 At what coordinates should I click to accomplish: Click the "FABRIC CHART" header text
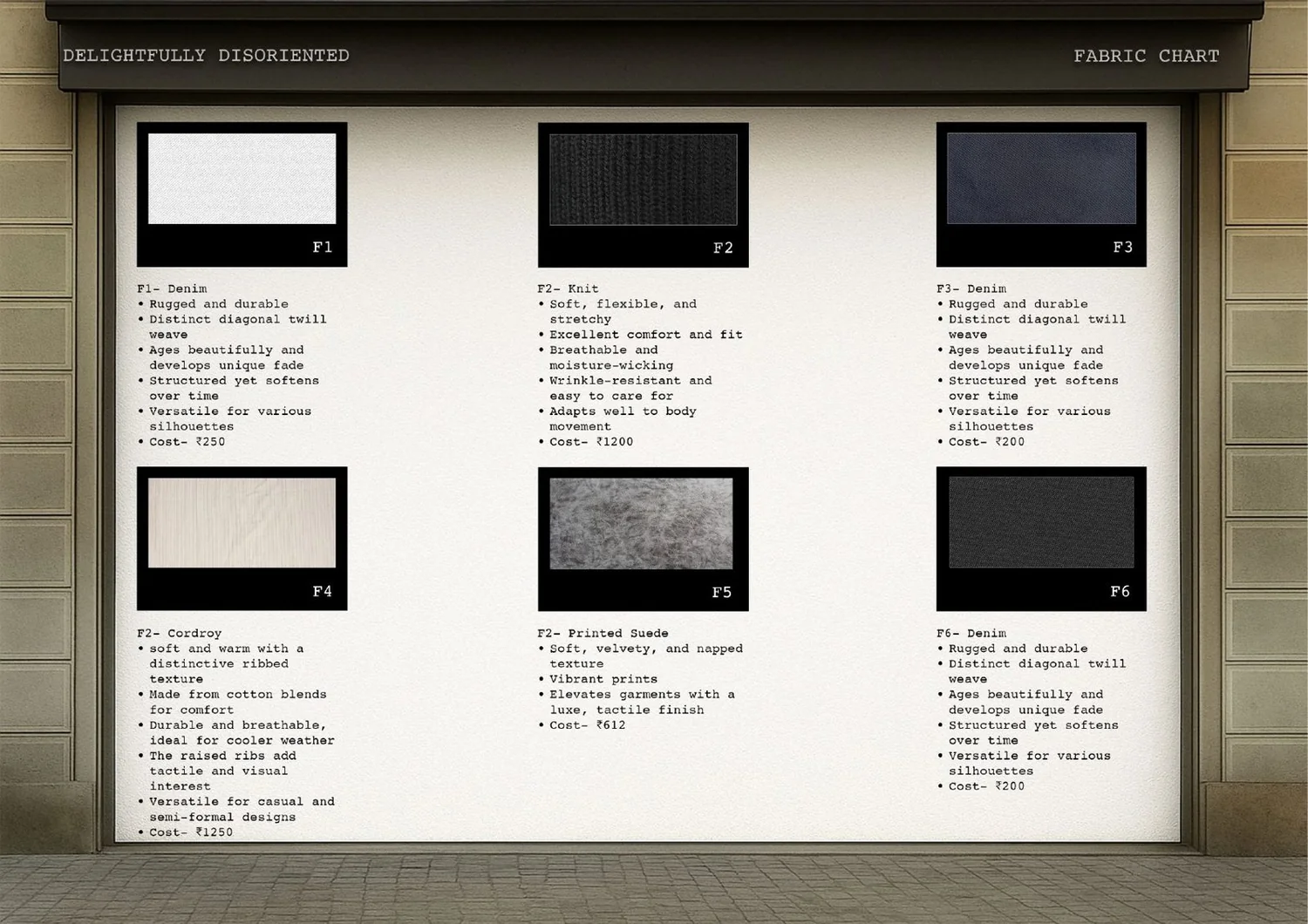click(1147, 56)
